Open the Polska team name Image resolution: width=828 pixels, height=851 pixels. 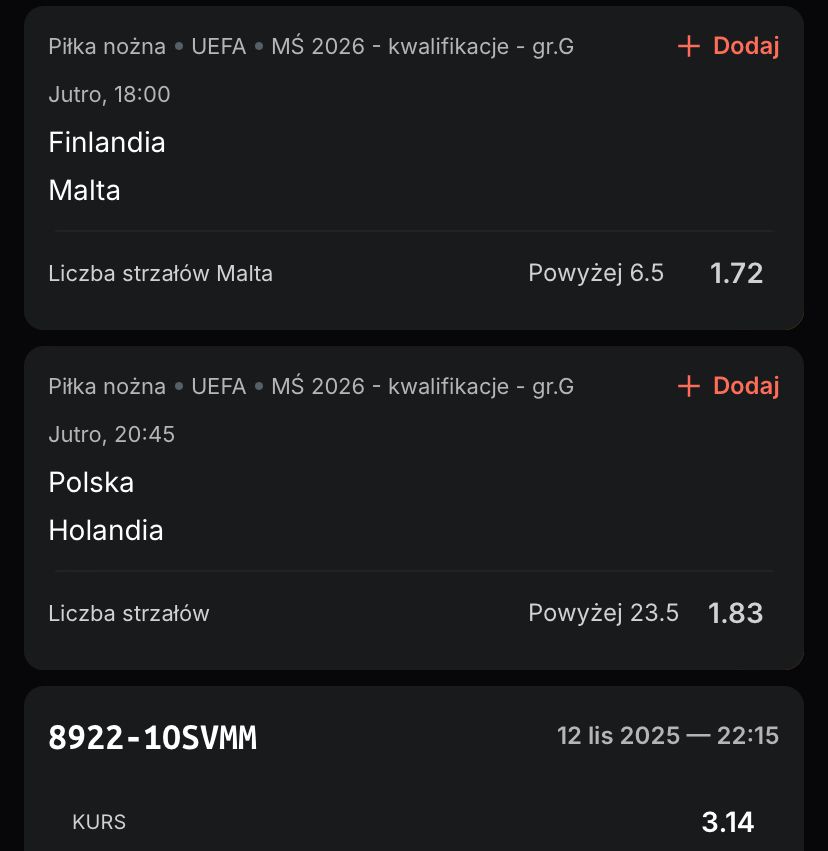(91, 482)
